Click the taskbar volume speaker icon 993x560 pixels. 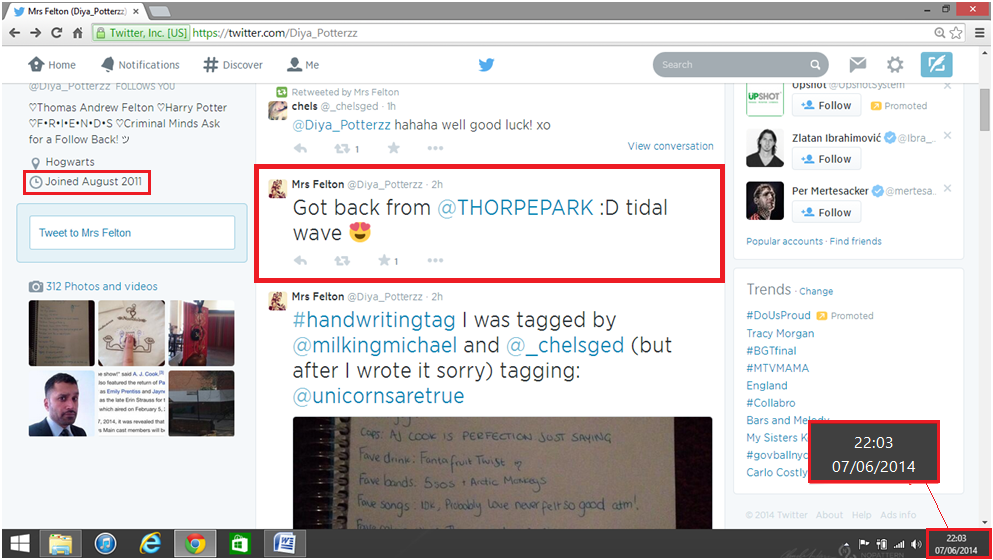(916, 544)
